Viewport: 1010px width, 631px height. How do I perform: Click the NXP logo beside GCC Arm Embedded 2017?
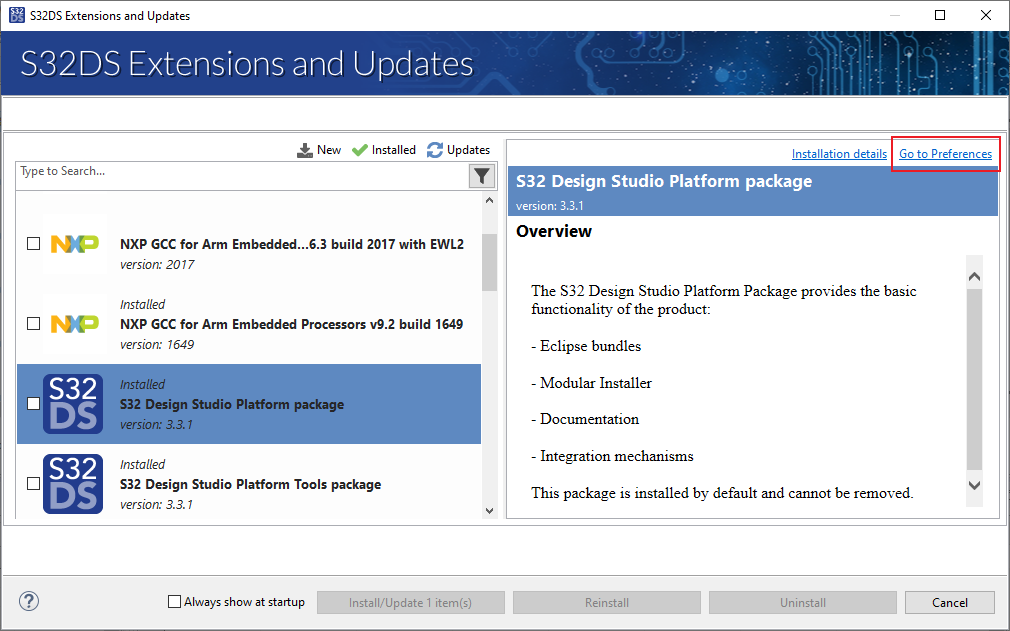(71, 243)
